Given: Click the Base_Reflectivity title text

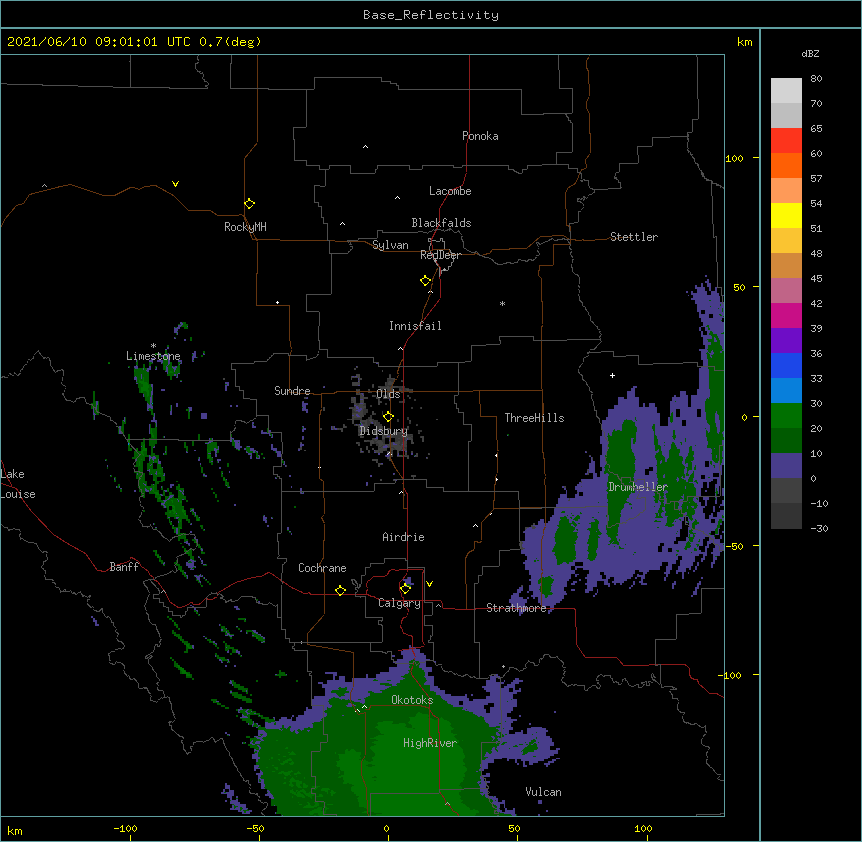Looking at the screenshot, I should (x=431, y=15).
